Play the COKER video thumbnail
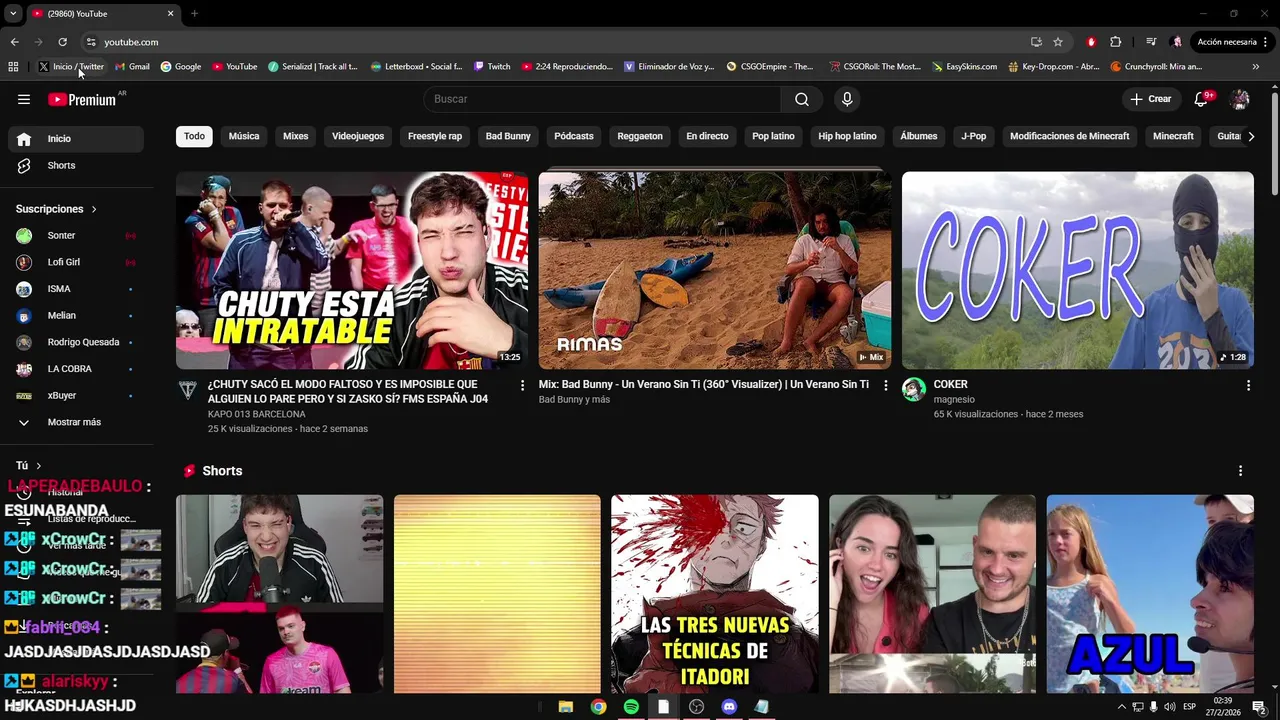The height and width of the screenshot is (720, 1280). [x=1078, y=270]
